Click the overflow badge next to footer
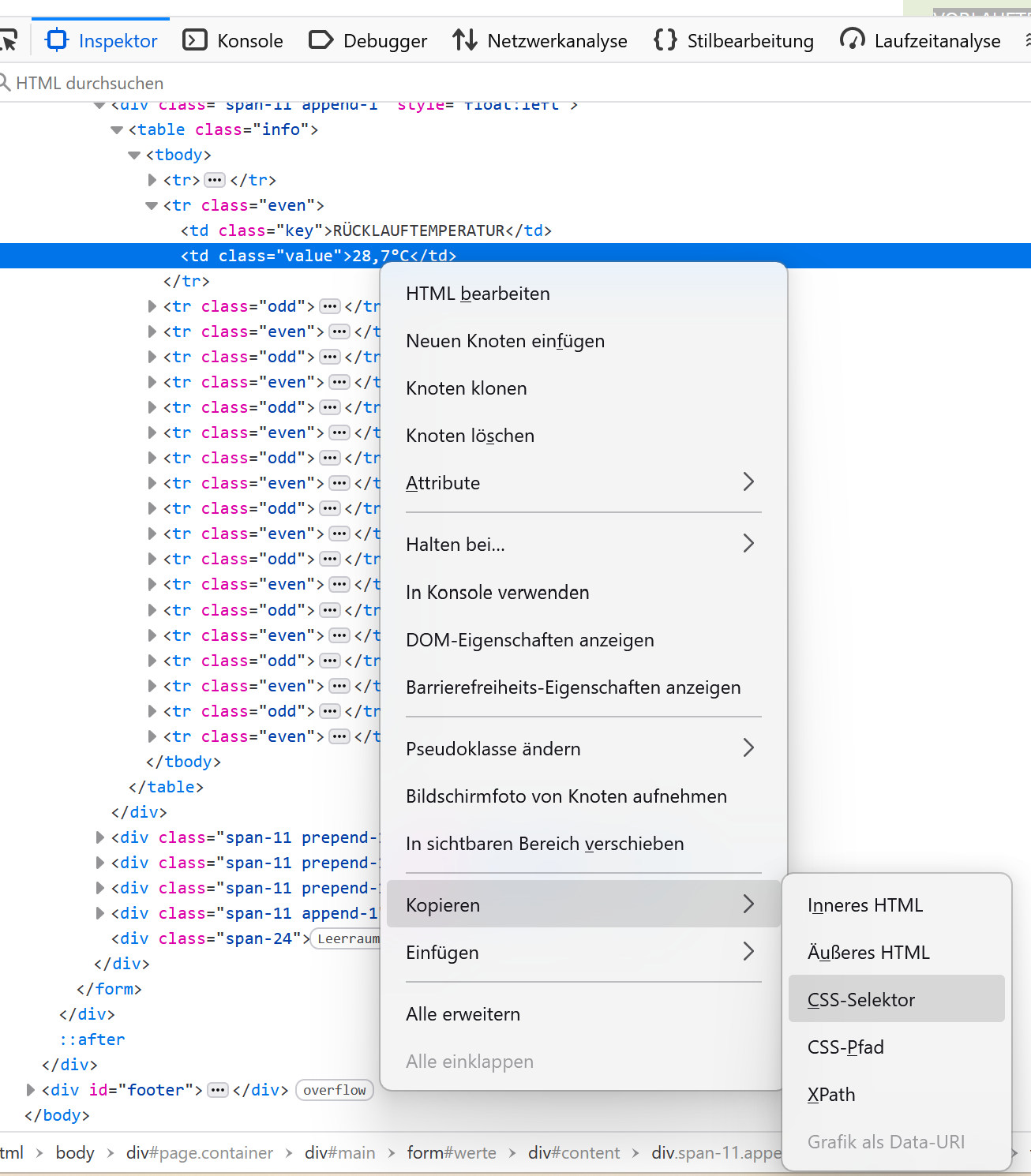 335,1090
